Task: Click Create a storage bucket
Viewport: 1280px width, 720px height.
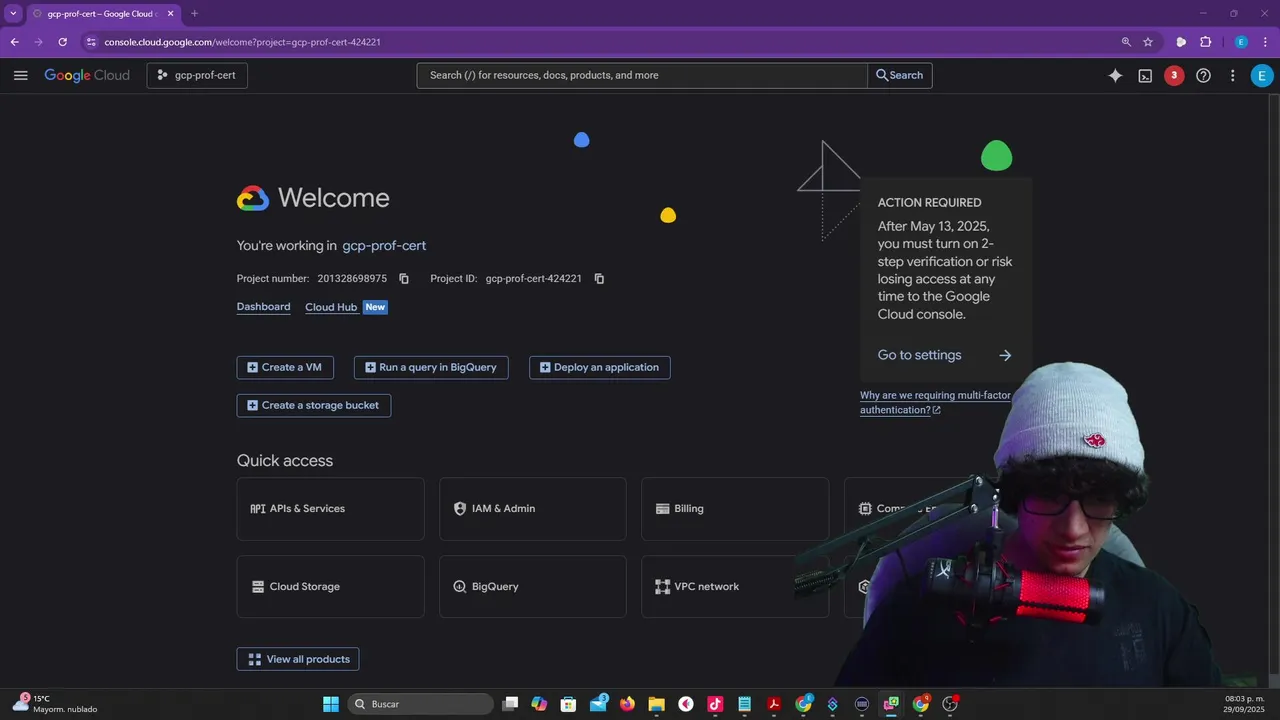Action: 314,405
